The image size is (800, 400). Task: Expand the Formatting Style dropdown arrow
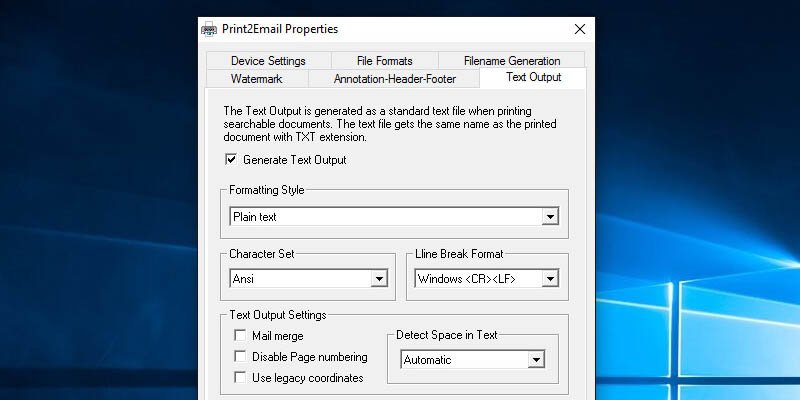[549, 217]
